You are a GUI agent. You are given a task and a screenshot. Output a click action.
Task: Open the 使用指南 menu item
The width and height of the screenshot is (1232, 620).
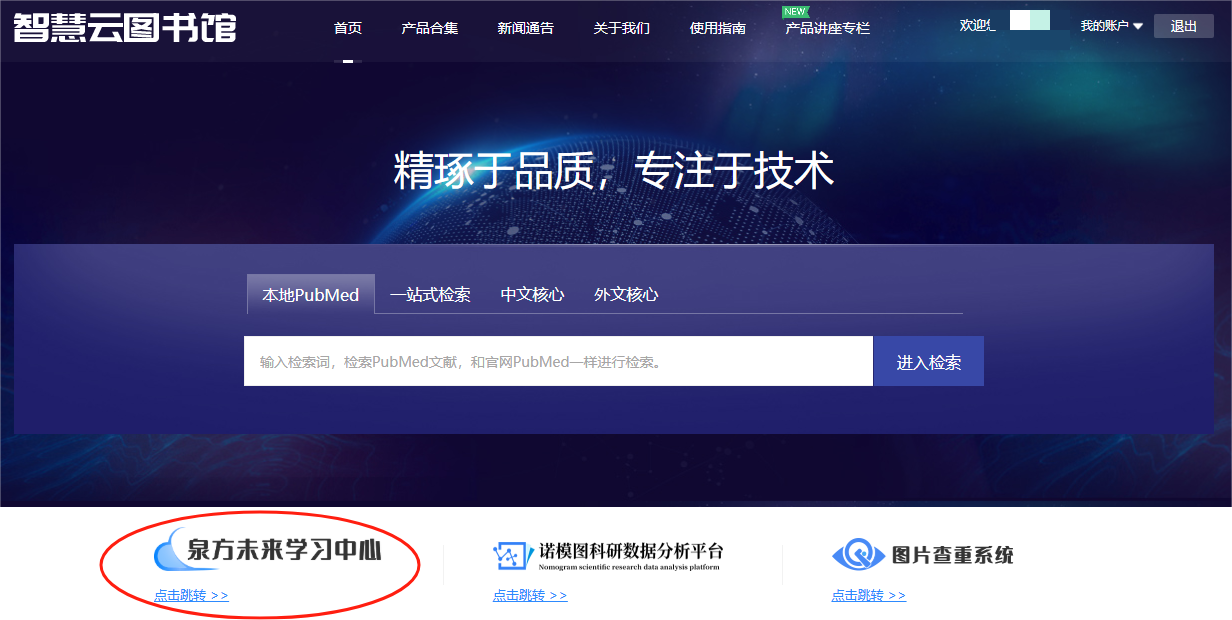pyautogui.click(x=717, y=28)
